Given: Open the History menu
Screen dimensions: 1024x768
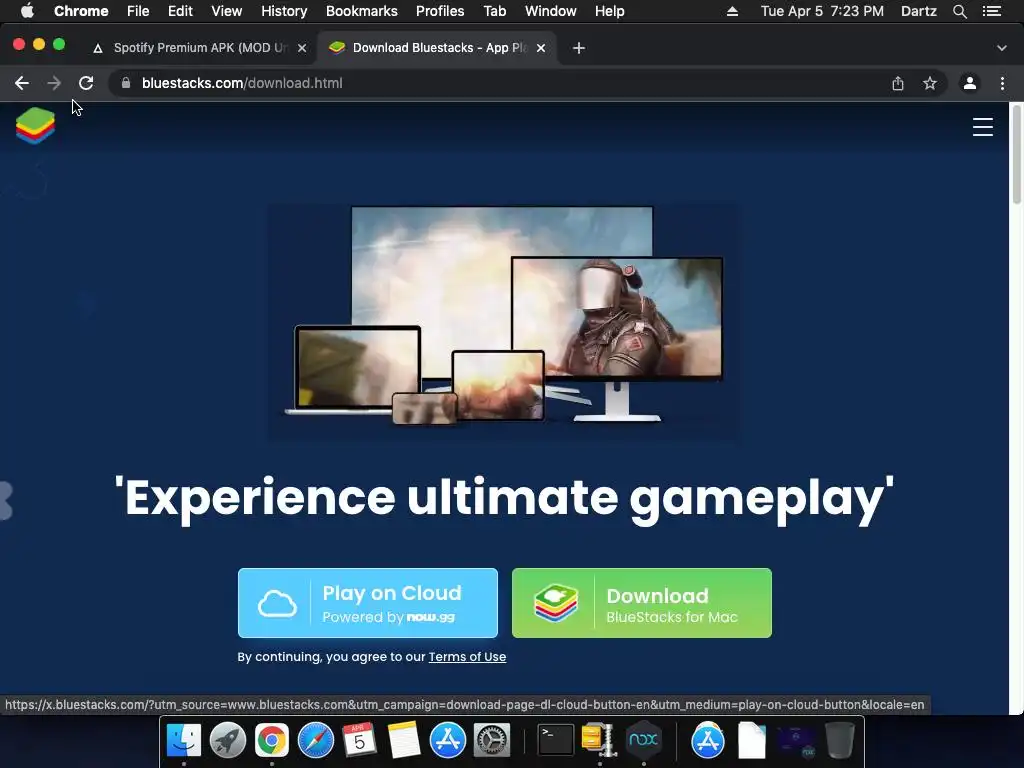Looking at the screenshot, I should pos(284,11).
